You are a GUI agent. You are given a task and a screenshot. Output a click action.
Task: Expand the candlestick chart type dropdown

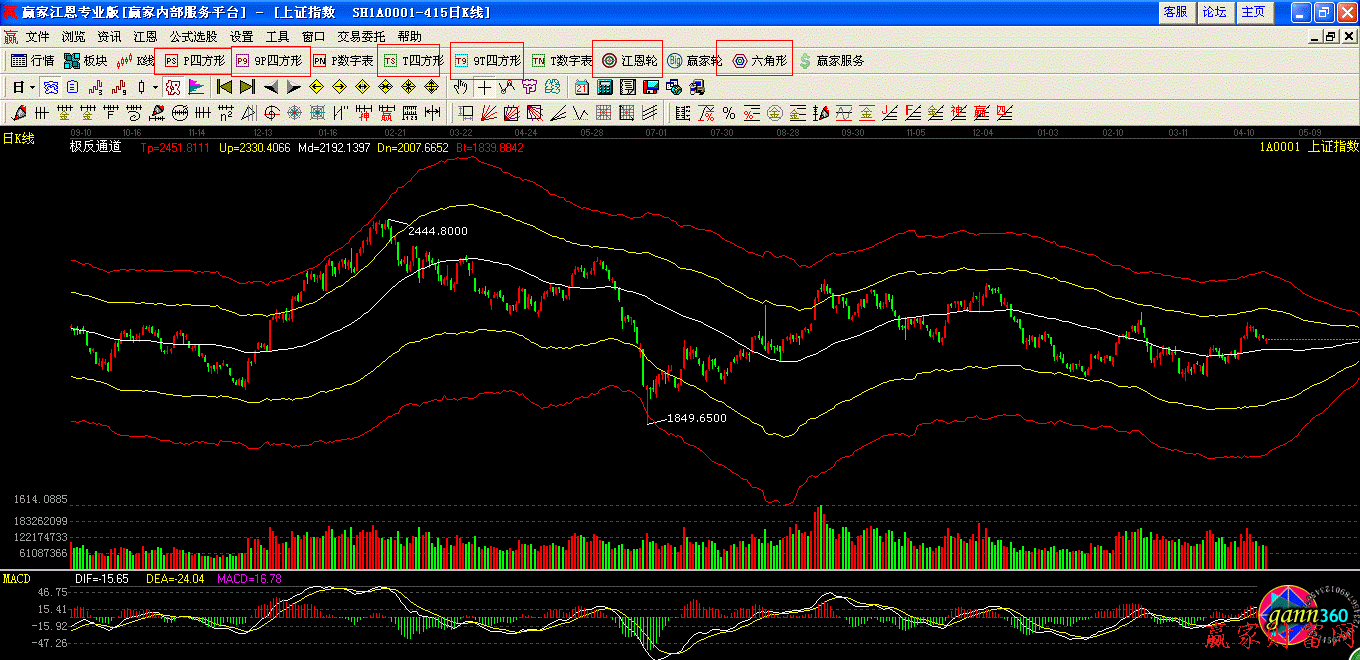[x=155, y=87]
